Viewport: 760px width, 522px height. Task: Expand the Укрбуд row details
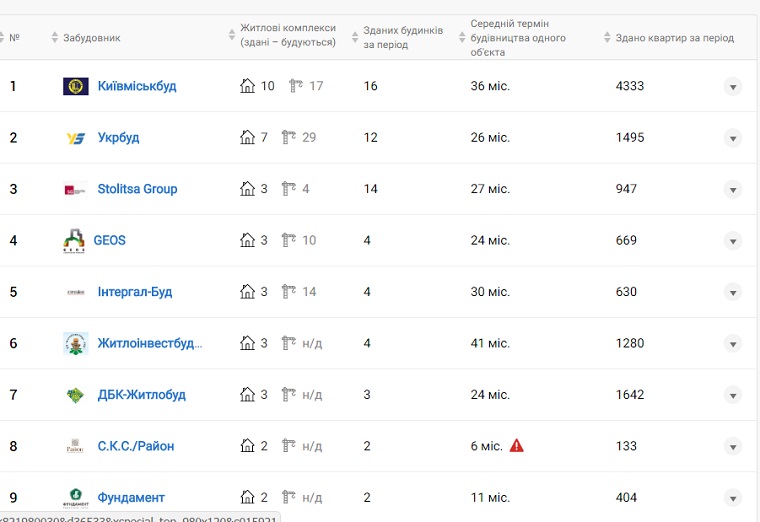tap(733, 138)
